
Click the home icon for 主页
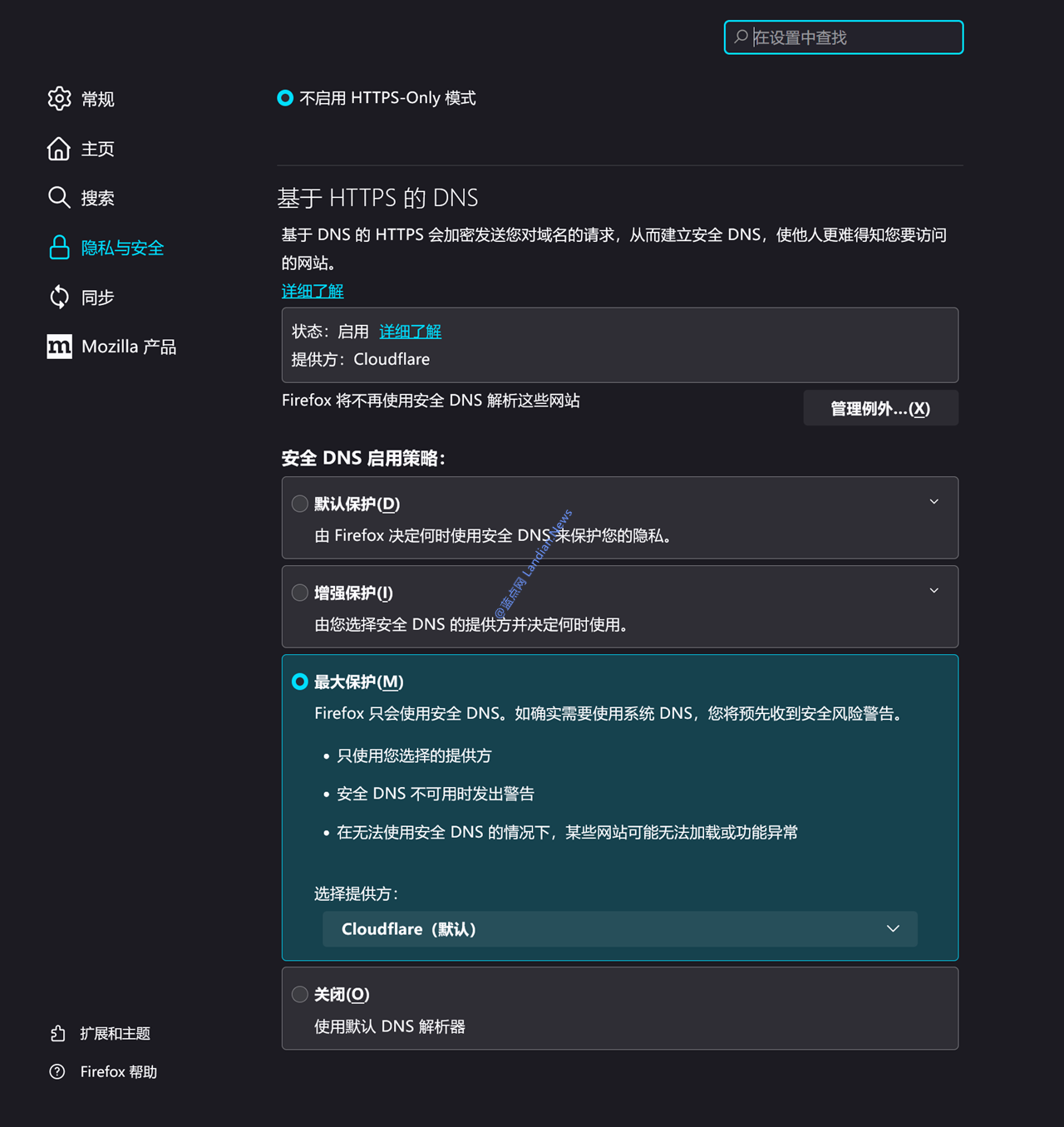tap(59, 149)
